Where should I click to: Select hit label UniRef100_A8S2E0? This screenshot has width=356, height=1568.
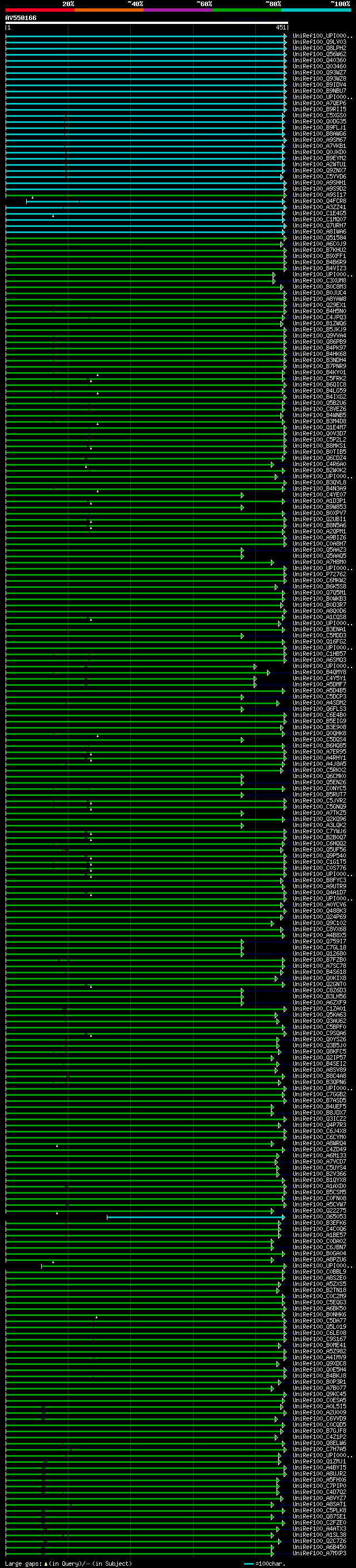[319, 1278]
